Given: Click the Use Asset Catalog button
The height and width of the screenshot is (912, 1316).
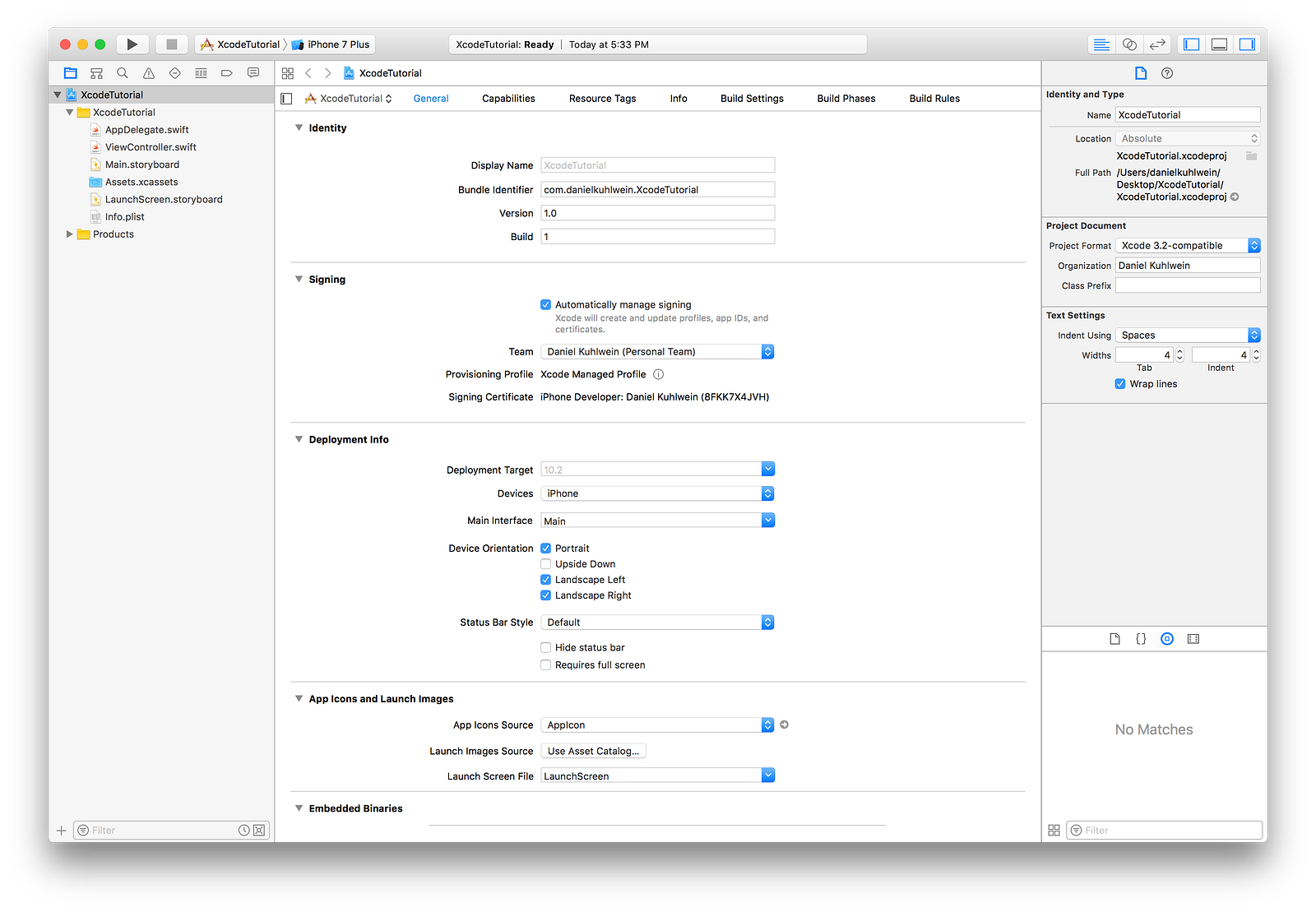Looking at the screenshot, I should pos(593,751).
